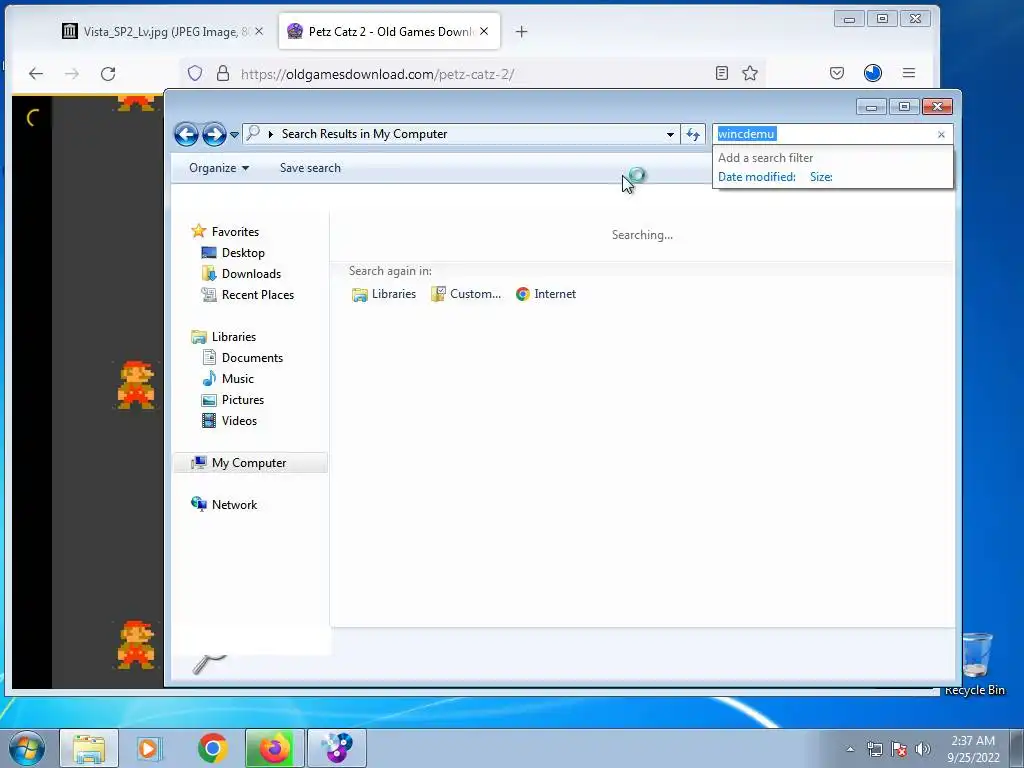Toggle Firefox reader view icon
This screenshot has width=1024, height=768.
722,73
